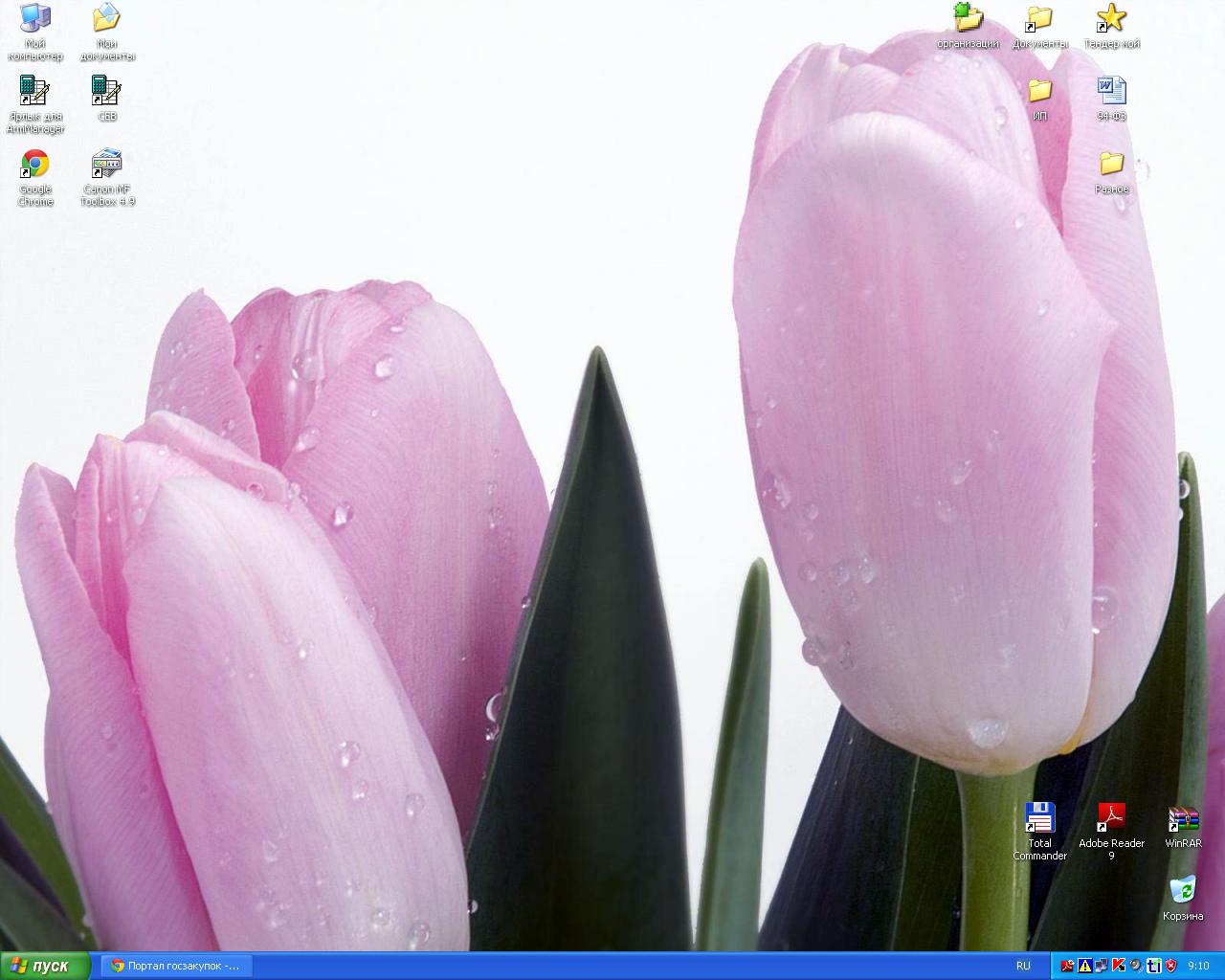Viewport: 1225px width, 980px height.
Task: Click the ArmManager shortcut icon
Action: click(34, 91)
